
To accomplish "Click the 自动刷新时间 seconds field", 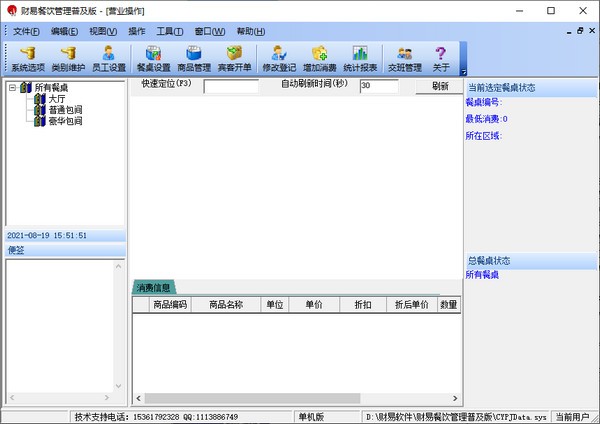I will coord(378,87).
